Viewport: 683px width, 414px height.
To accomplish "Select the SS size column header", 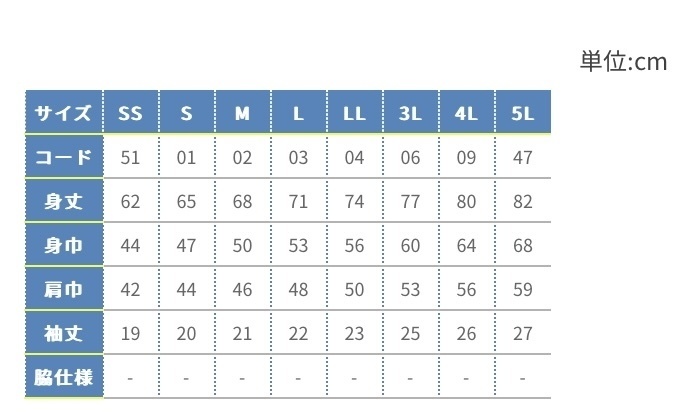I will 130,113.
